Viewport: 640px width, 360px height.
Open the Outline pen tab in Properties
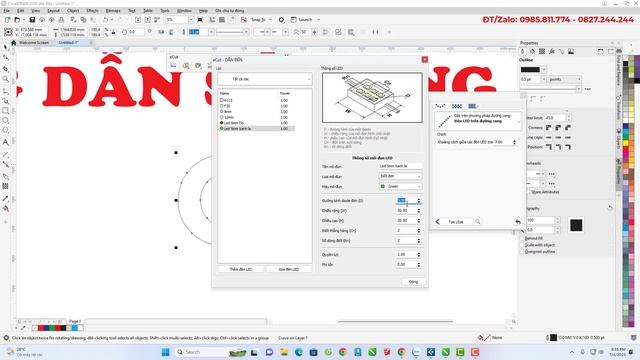coord(522,51)
